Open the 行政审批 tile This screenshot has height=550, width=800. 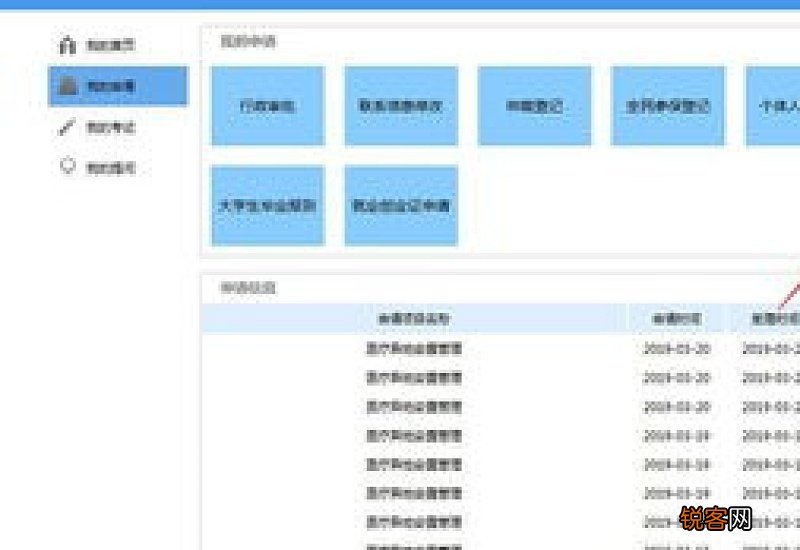(x=268, y=106)
